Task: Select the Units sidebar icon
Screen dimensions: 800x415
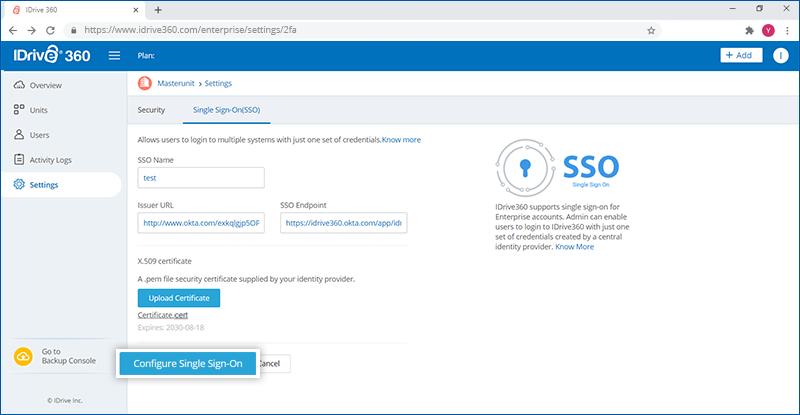Action: click(x=19, y=109)
